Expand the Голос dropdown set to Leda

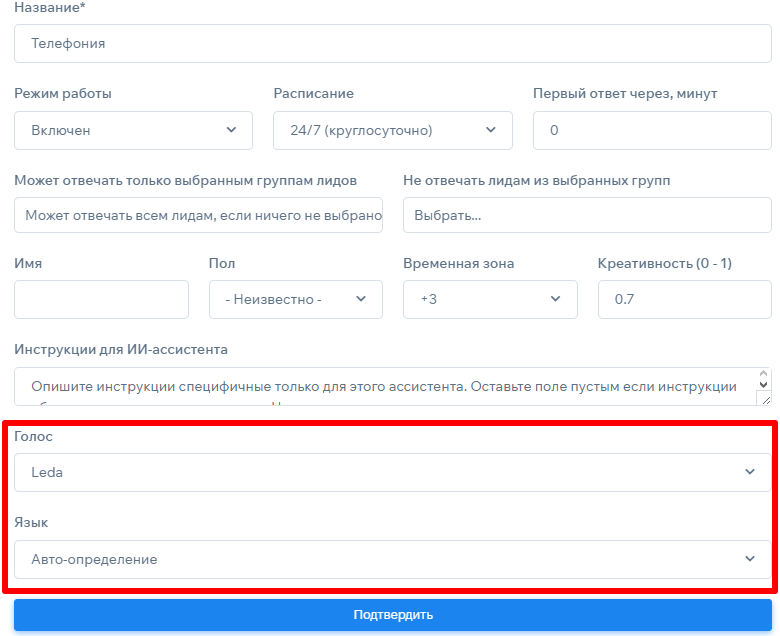pyautogui.click(x=392, y=472)
